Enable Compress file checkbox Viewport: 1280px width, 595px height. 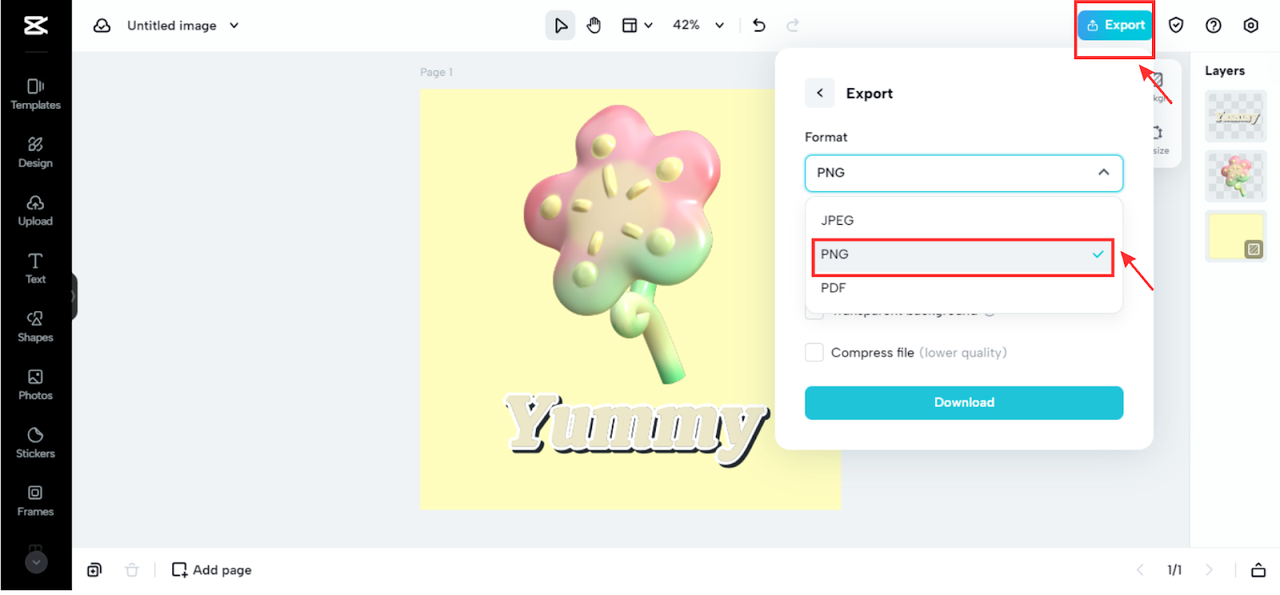[x=815, y=353]
